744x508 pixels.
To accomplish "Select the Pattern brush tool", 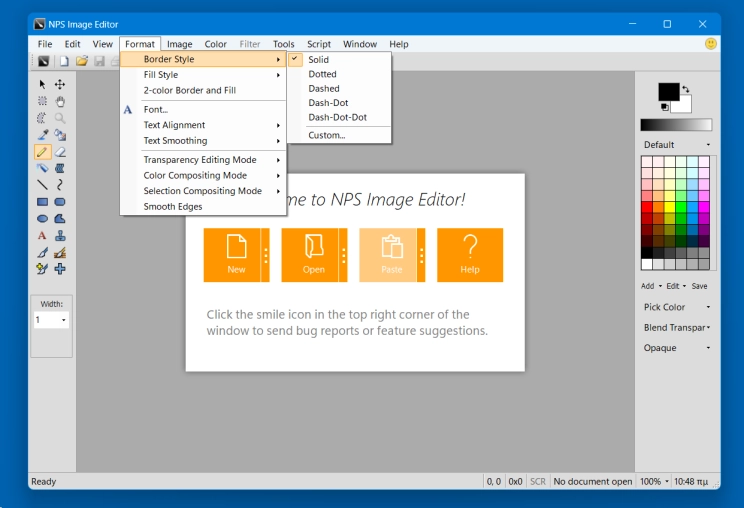I will [60, 252].
